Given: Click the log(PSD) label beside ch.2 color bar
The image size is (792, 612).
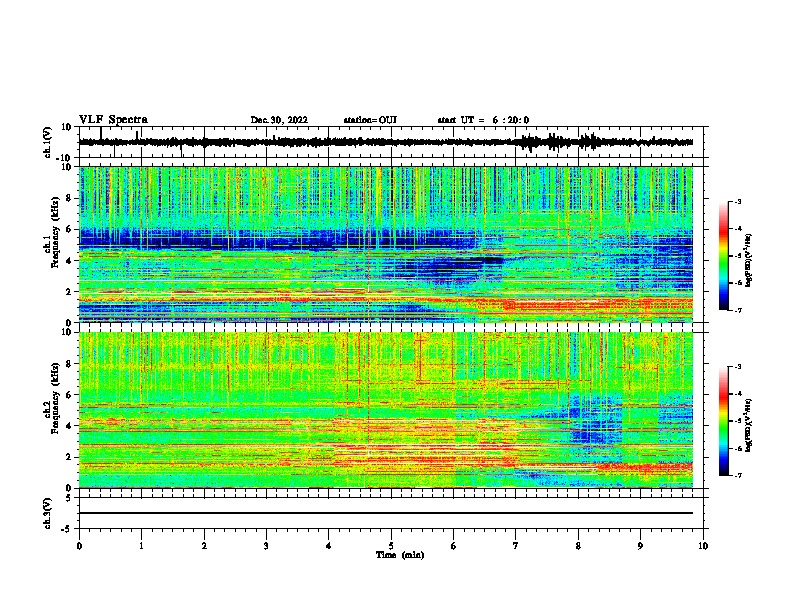Looking at the screenshot, I should click(x=749, y=425).
